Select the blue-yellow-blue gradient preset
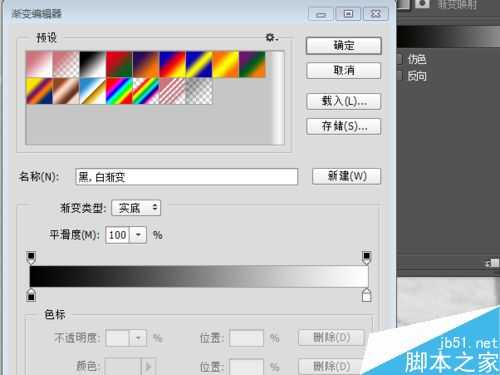Viewport: 500px width, 375px height. (x=199, y=64)
